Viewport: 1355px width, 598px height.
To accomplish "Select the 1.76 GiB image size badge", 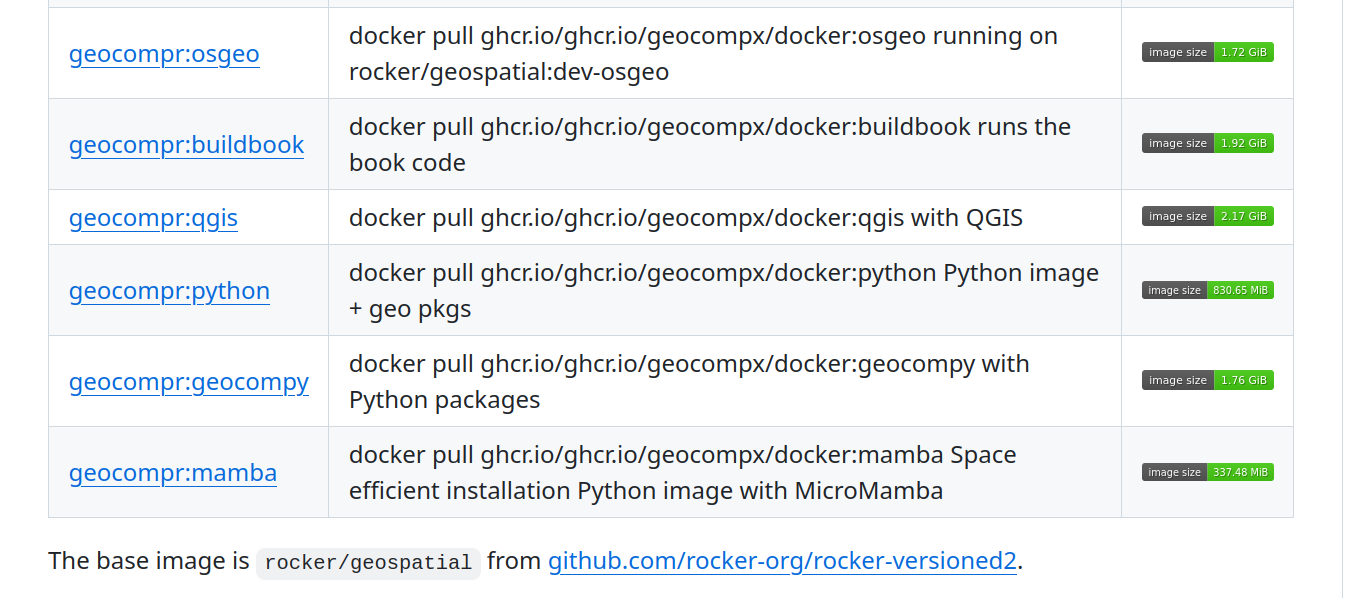I will click(1207, 380).
